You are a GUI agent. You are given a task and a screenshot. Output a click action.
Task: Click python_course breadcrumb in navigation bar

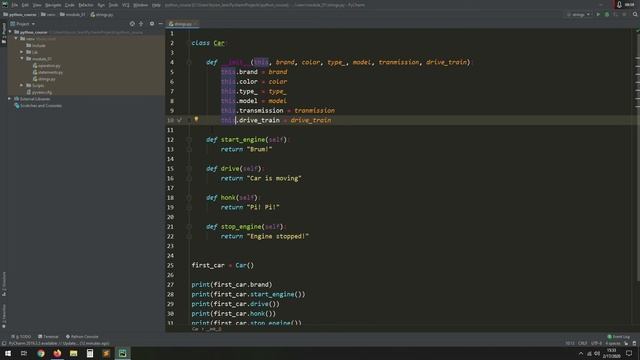pyautogui.click(x=20, y=14)
